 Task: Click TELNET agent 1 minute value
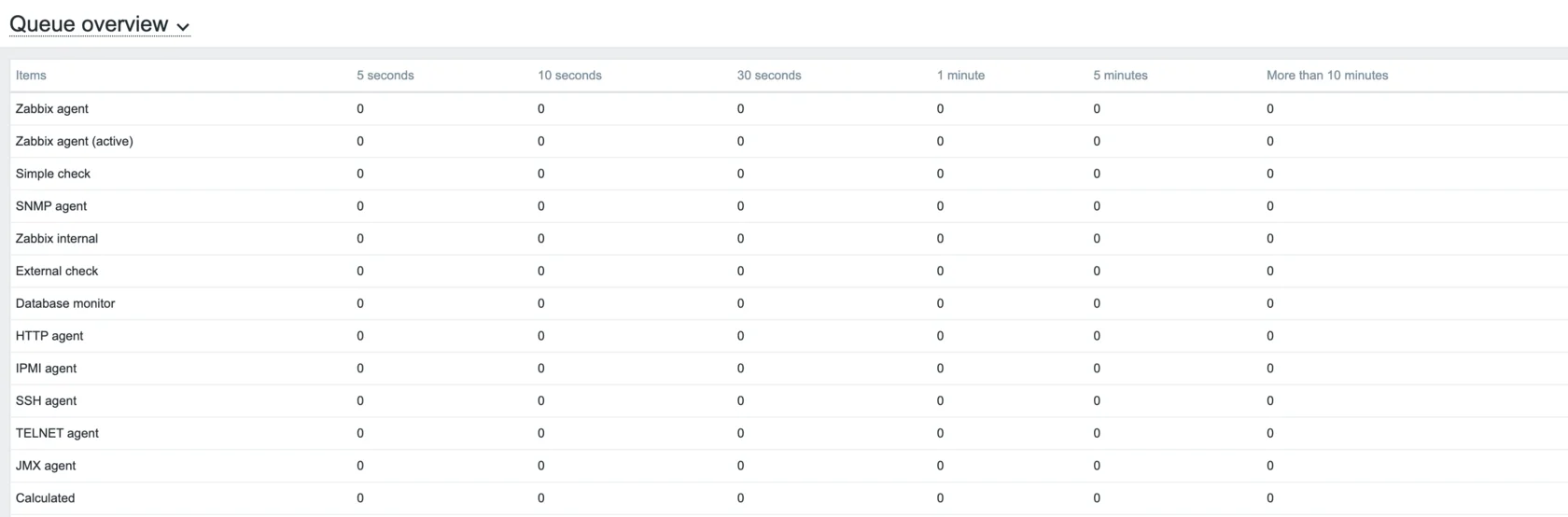coord(941,433)
